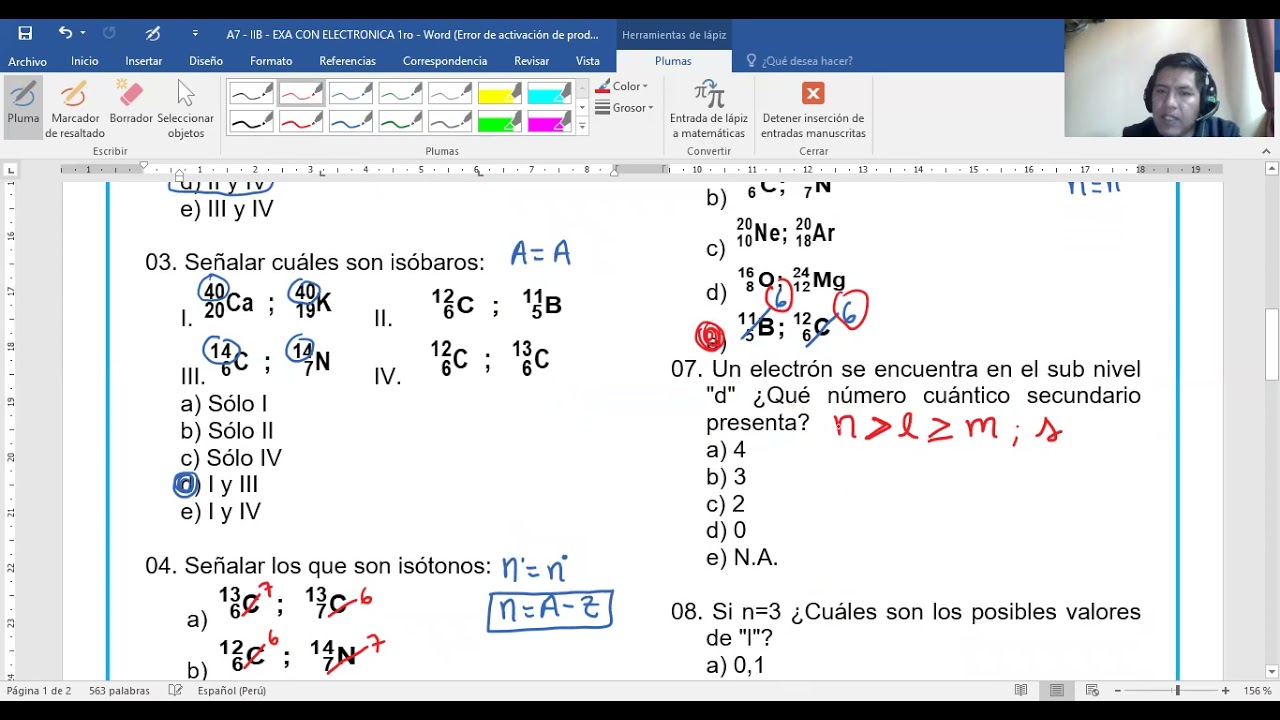Open the Grosor thickness dropdown
Screen dimensions: 1280x720
click(x=624, y=108)
